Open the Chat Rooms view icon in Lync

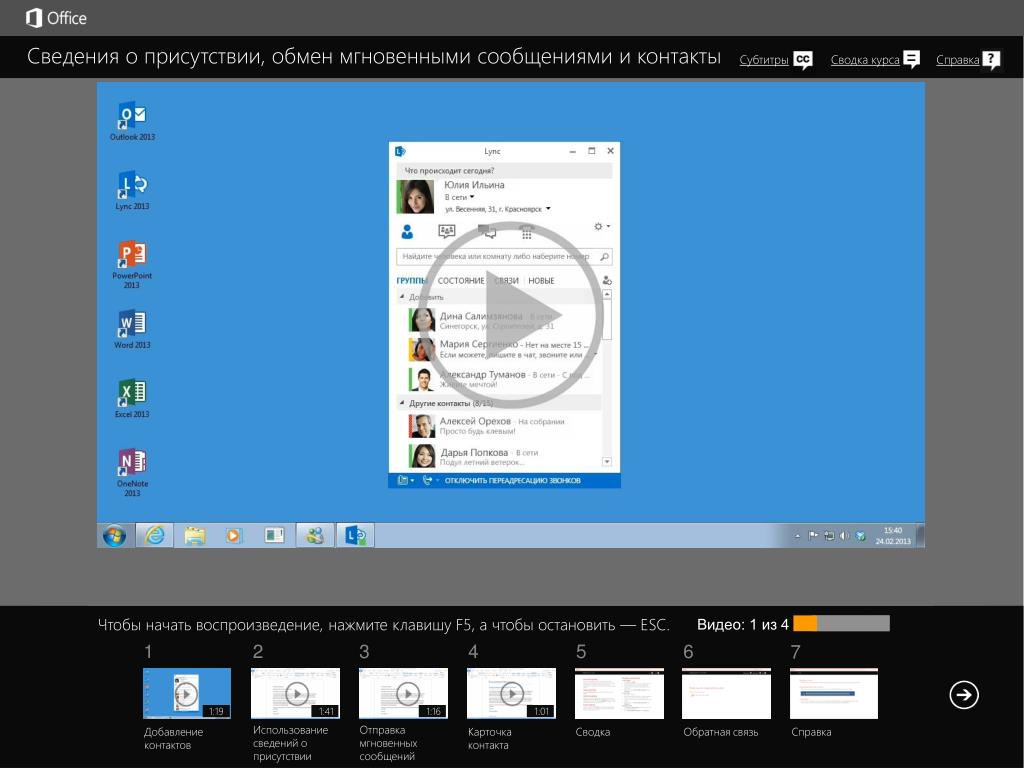[447, 231]
